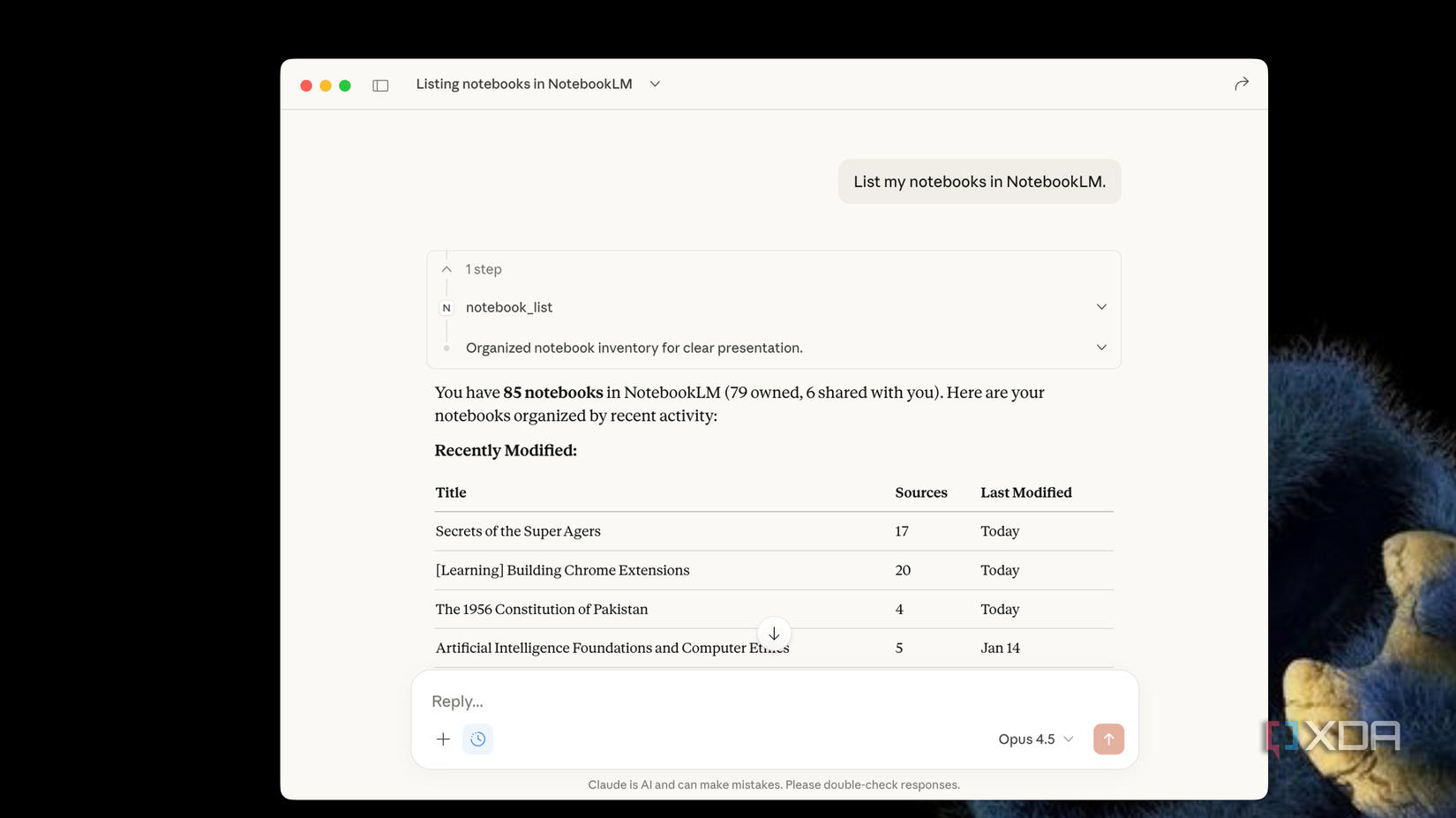Click the Secrets of the Super Agers row
The width and height of the screenshot is (1456, 818).
coord(518,531)
